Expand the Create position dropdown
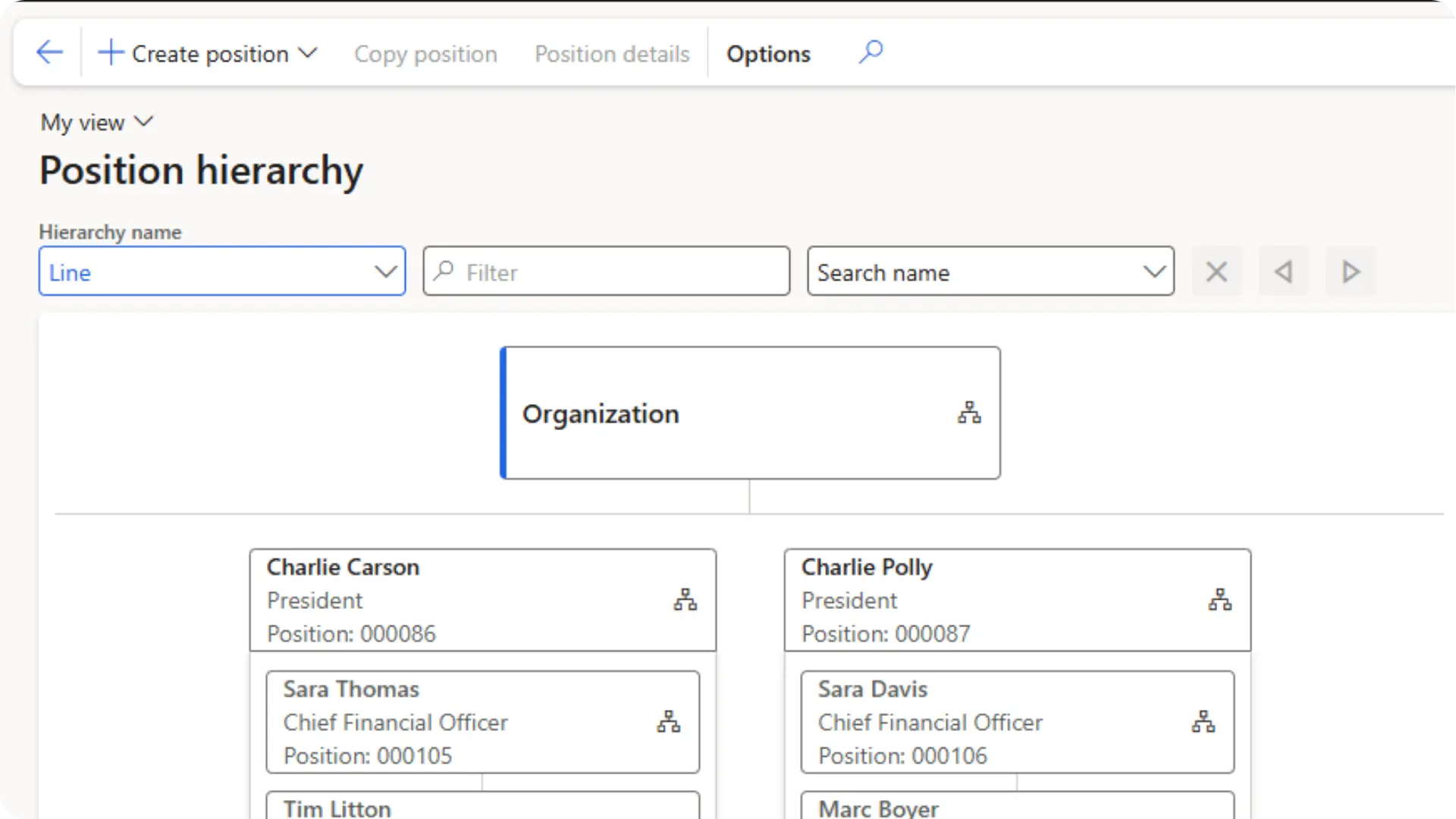Screen dimensions: 1456x819 point(307,53)
